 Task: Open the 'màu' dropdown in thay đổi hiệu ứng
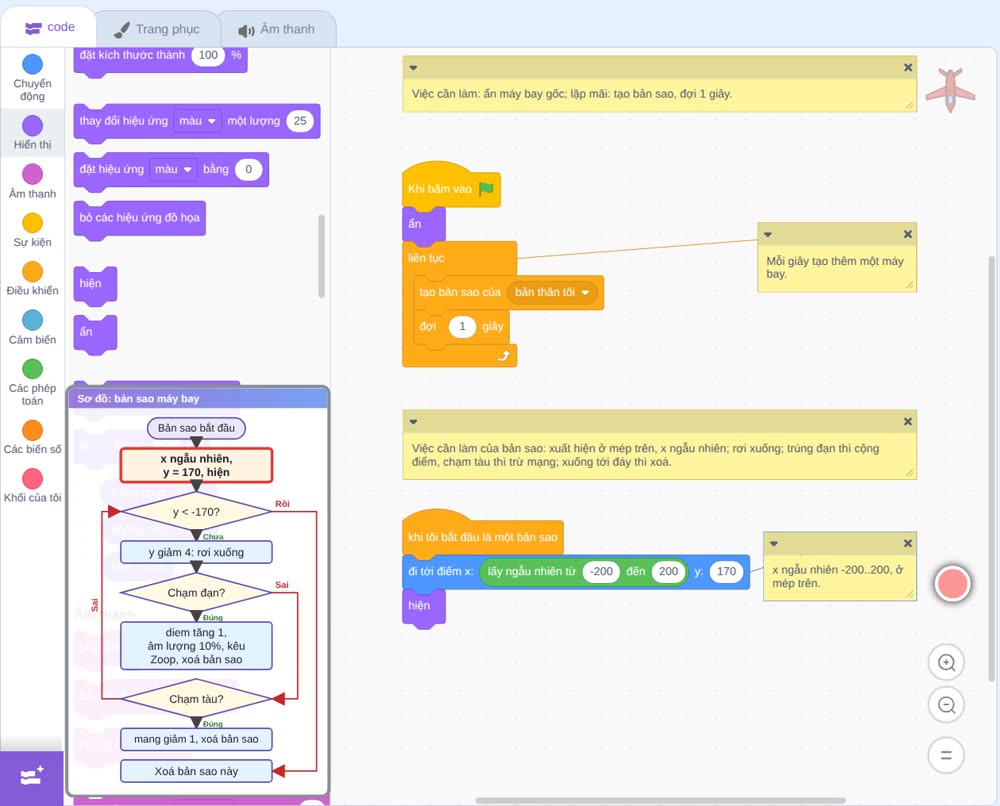point(198,121)
